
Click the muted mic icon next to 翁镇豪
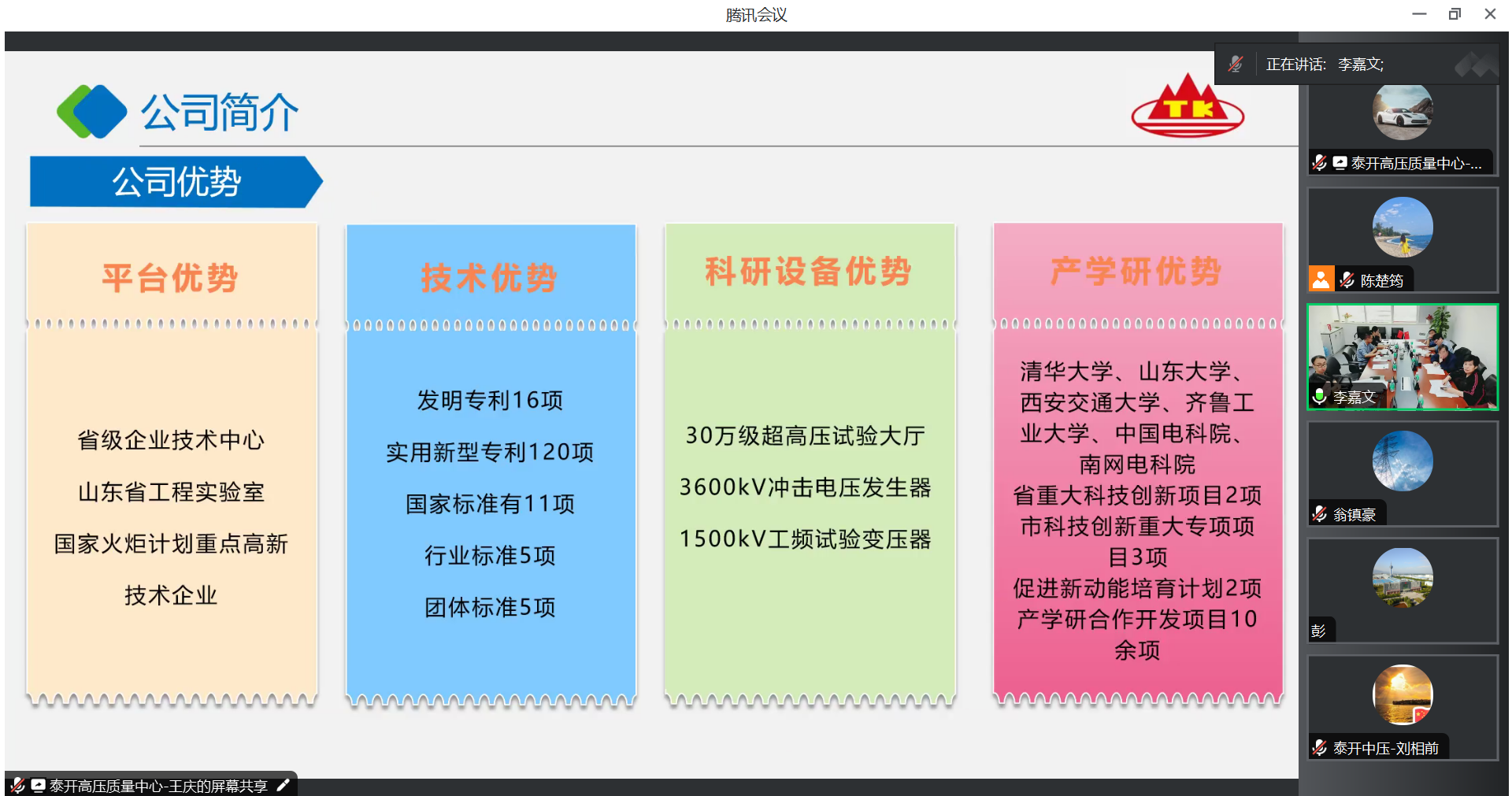tap(1320, 514)
